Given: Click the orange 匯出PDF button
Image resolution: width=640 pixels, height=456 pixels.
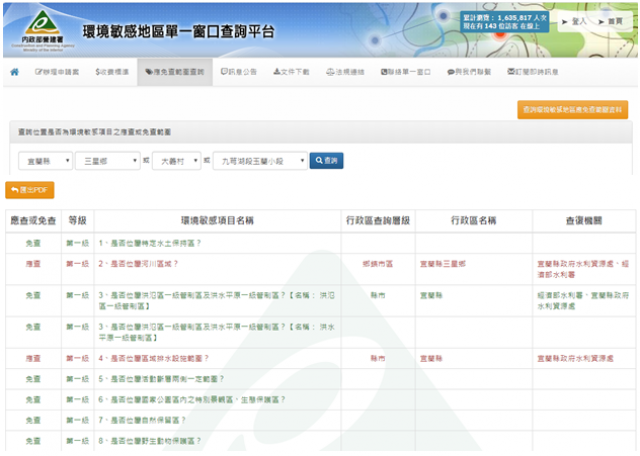Looking at the screenshot, I should click(x=29, y=190).
